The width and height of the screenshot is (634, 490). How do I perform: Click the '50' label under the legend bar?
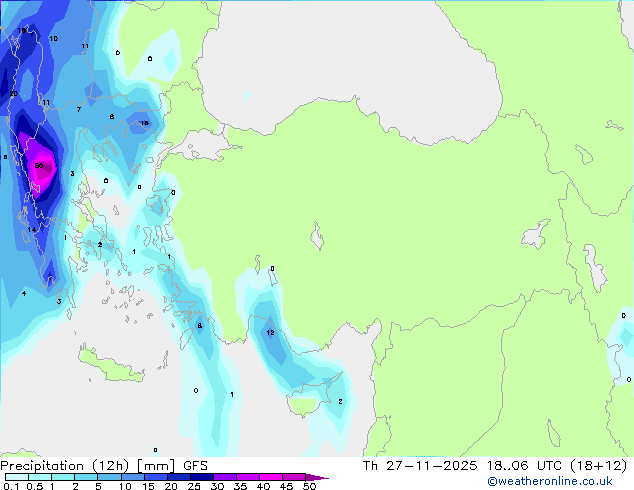[x=310, y=486]
